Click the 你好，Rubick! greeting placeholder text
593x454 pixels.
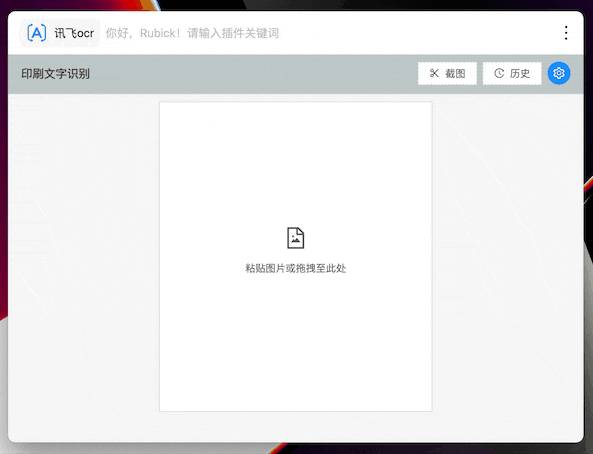[143, 33]
